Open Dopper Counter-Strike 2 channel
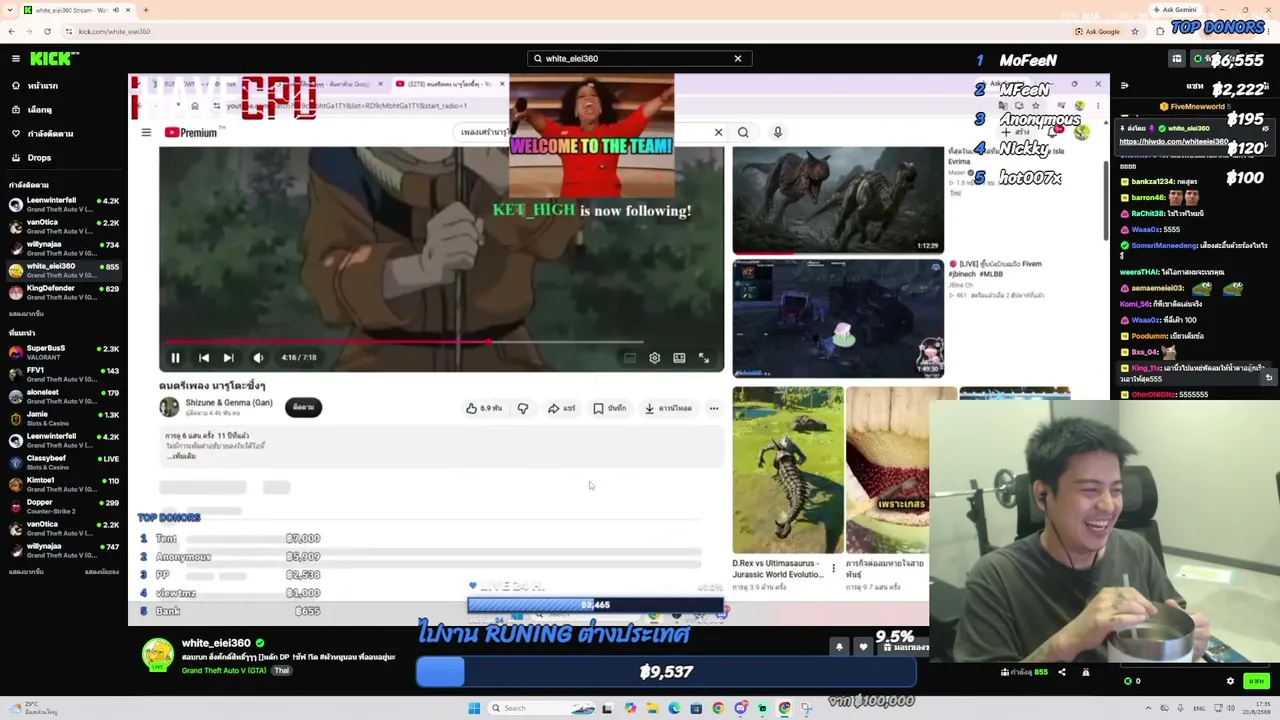Screen dimensions: 1280x720 (64, 506)
